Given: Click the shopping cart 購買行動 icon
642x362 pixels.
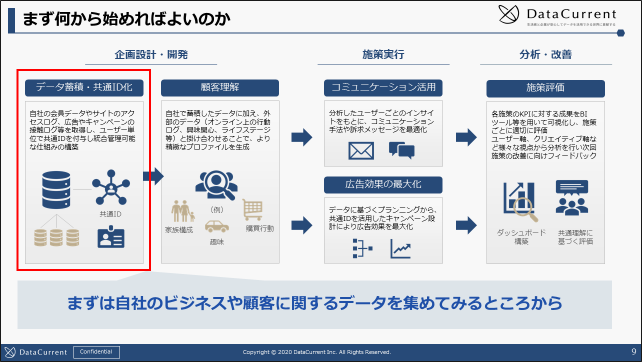Looking at the screenshot, I should [253, 210].
